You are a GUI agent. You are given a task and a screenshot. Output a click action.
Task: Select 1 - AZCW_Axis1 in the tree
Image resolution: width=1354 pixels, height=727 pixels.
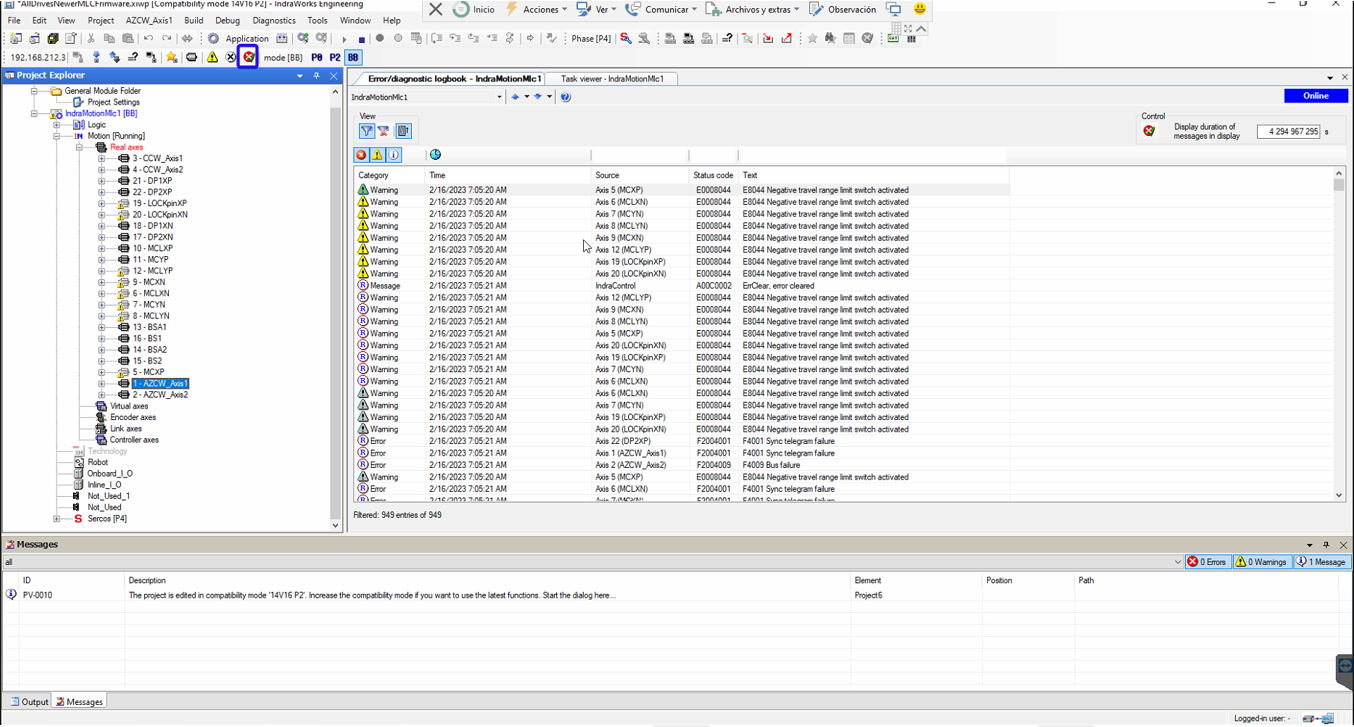160,383
